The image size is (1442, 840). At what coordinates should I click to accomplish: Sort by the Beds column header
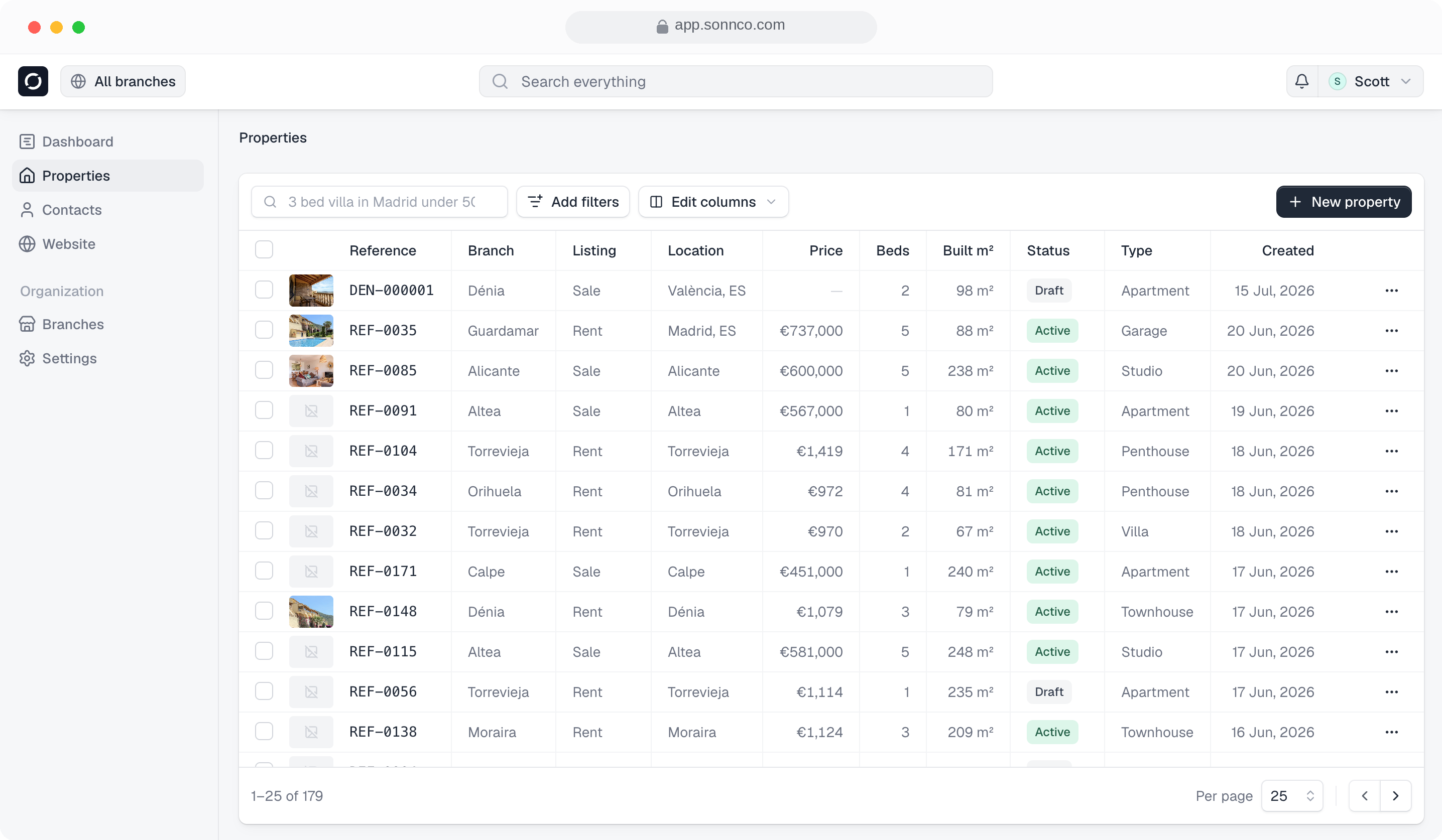click(x=893, y=250)
